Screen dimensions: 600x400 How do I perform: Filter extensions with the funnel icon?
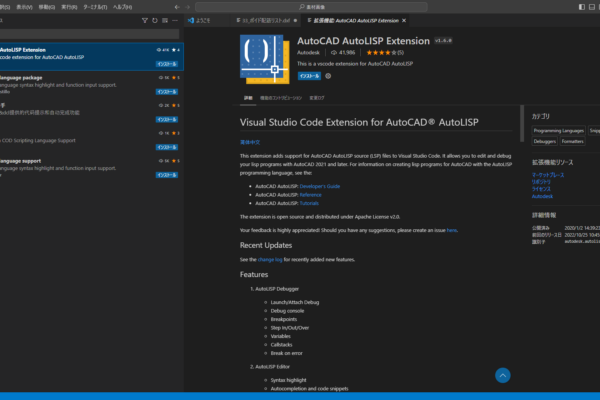pyautogui.click(x=145, y=21)
